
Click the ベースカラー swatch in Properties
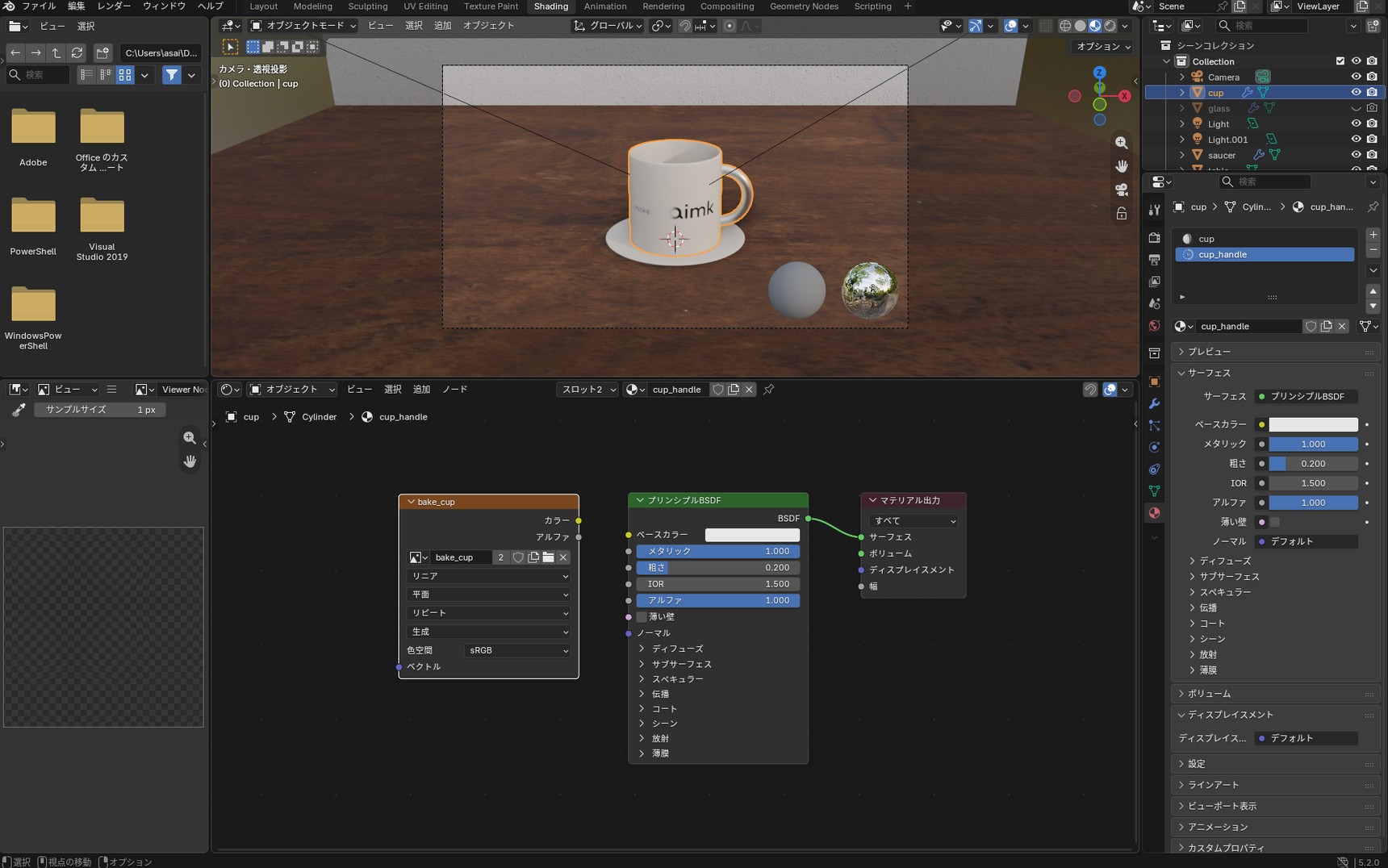coord(1313,424)
